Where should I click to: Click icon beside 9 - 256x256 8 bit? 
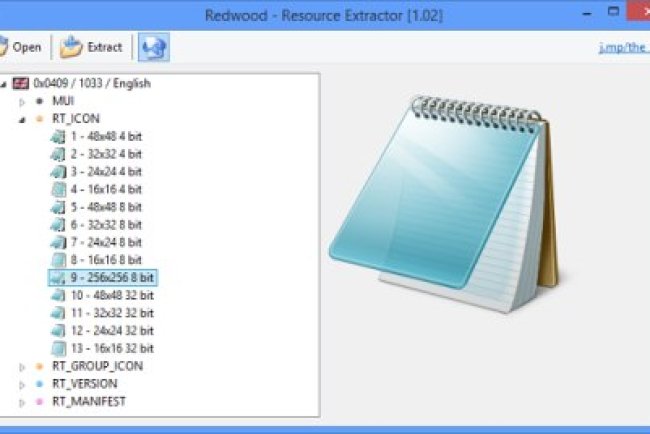58,278
